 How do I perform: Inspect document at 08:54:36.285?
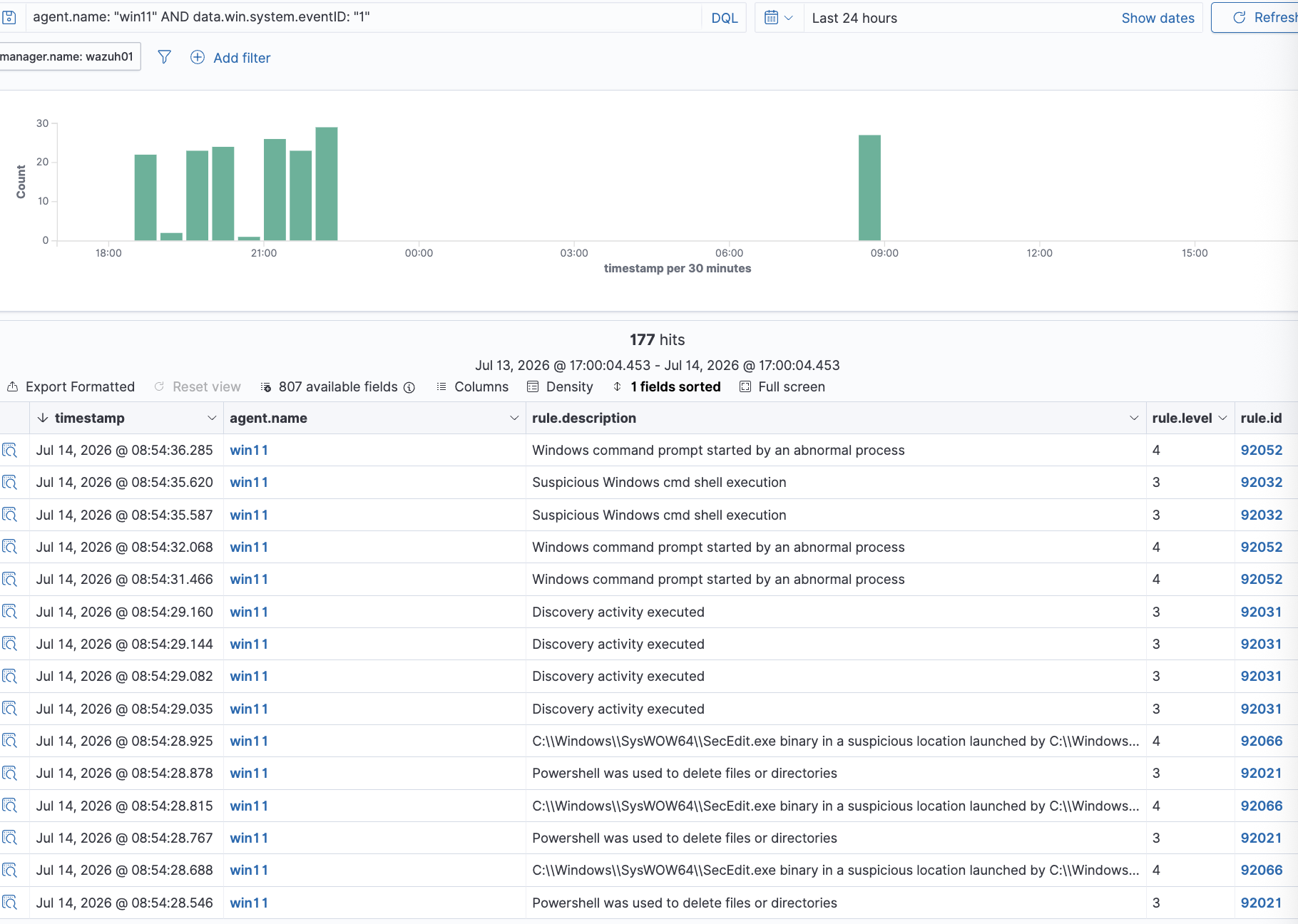tap(9, 450)
